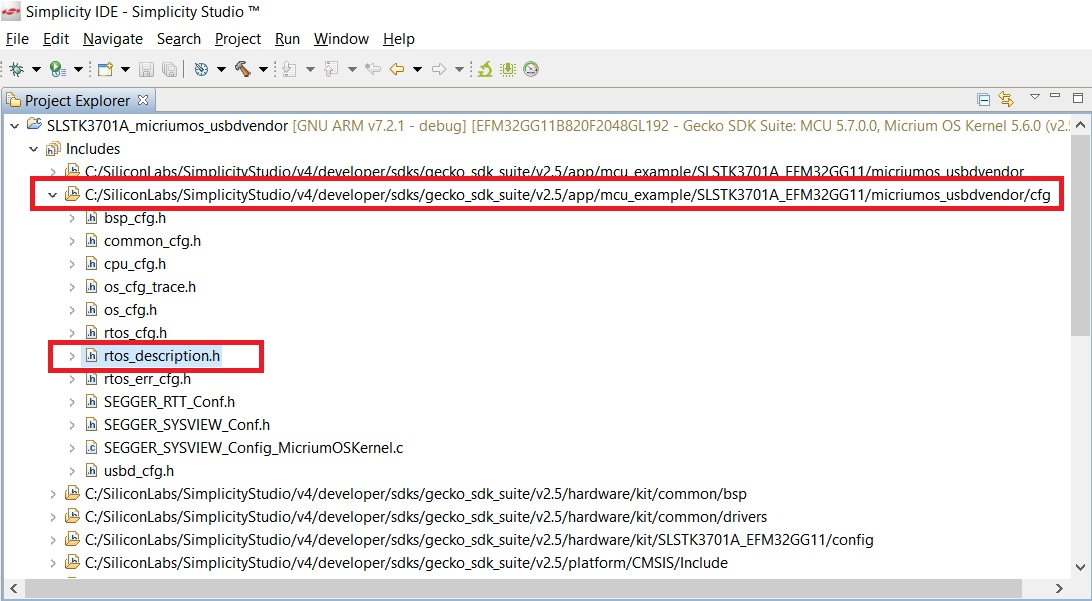Collapse the Includes tree node
The image size is (1092, 601).
[x=33, y=149]
